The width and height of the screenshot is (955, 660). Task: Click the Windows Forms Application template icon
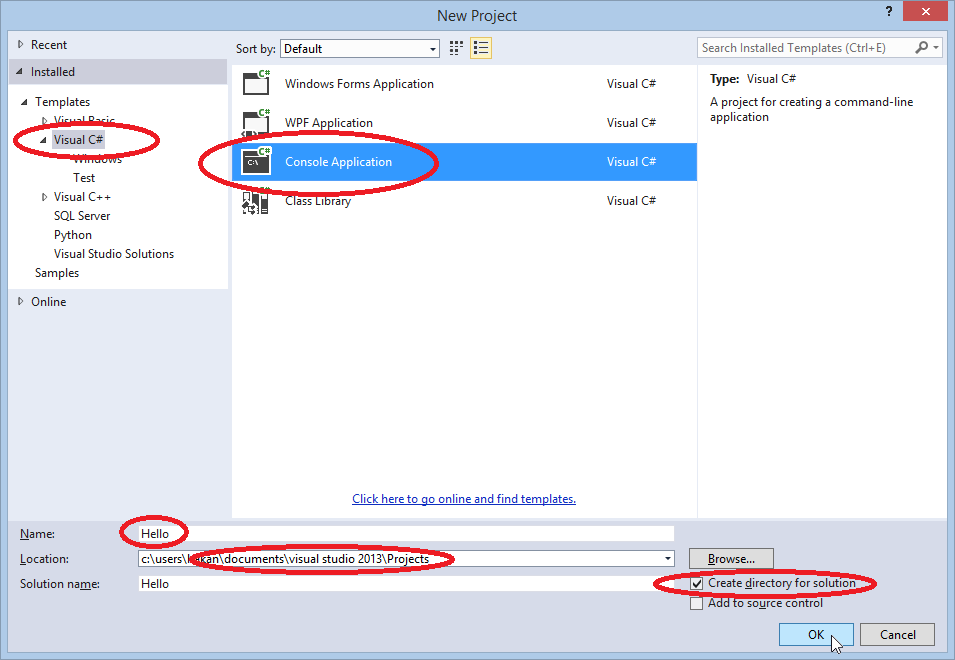pyautogui.click(x=256, y=83)
